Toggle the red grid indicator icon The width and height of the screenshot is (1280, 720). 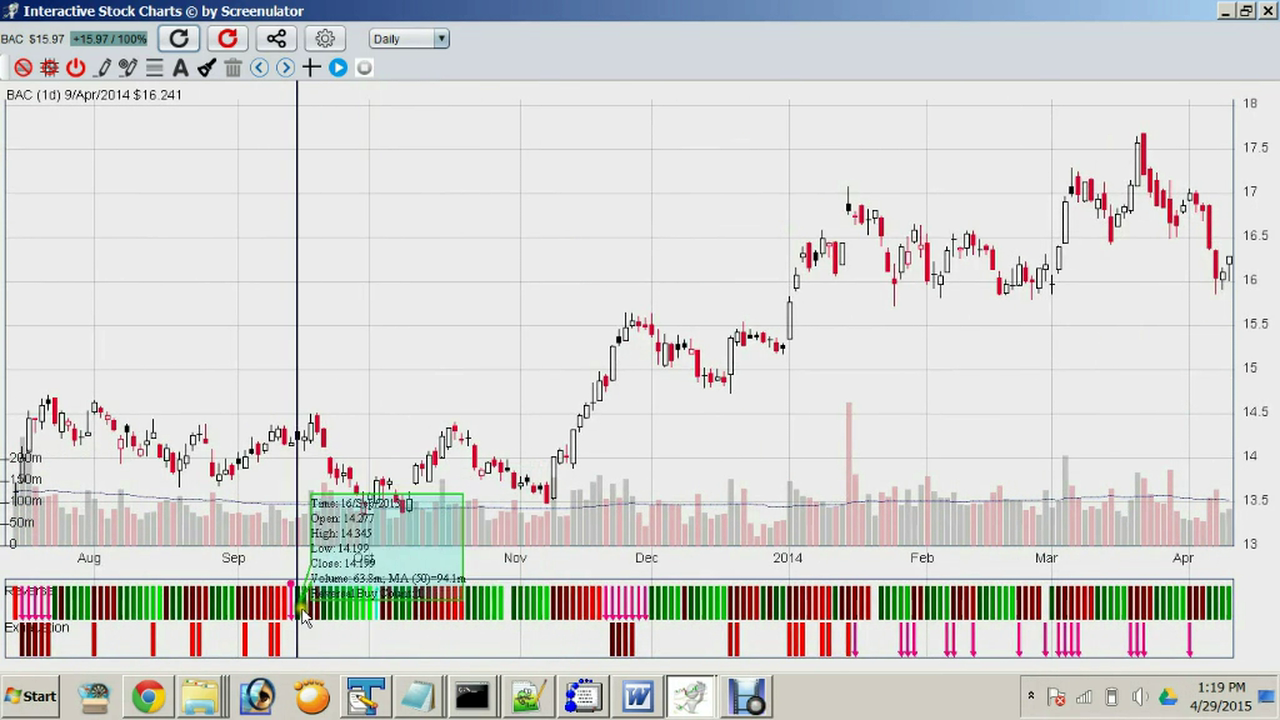[x=49, y=67]
